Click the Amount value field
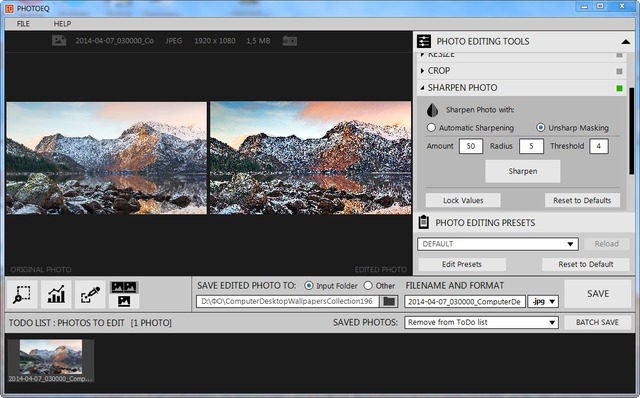This screenshot has width=640, height=398. coord(471,146)
